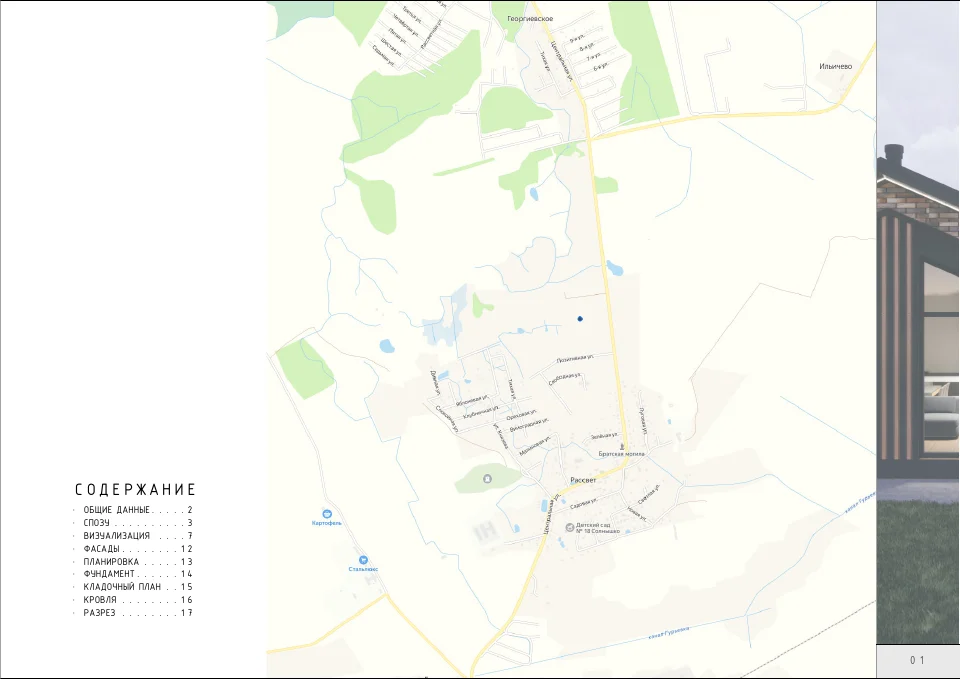Click the 7-я ул. street label
This screenshot has width=960, height=679.
tap(593, 57)
